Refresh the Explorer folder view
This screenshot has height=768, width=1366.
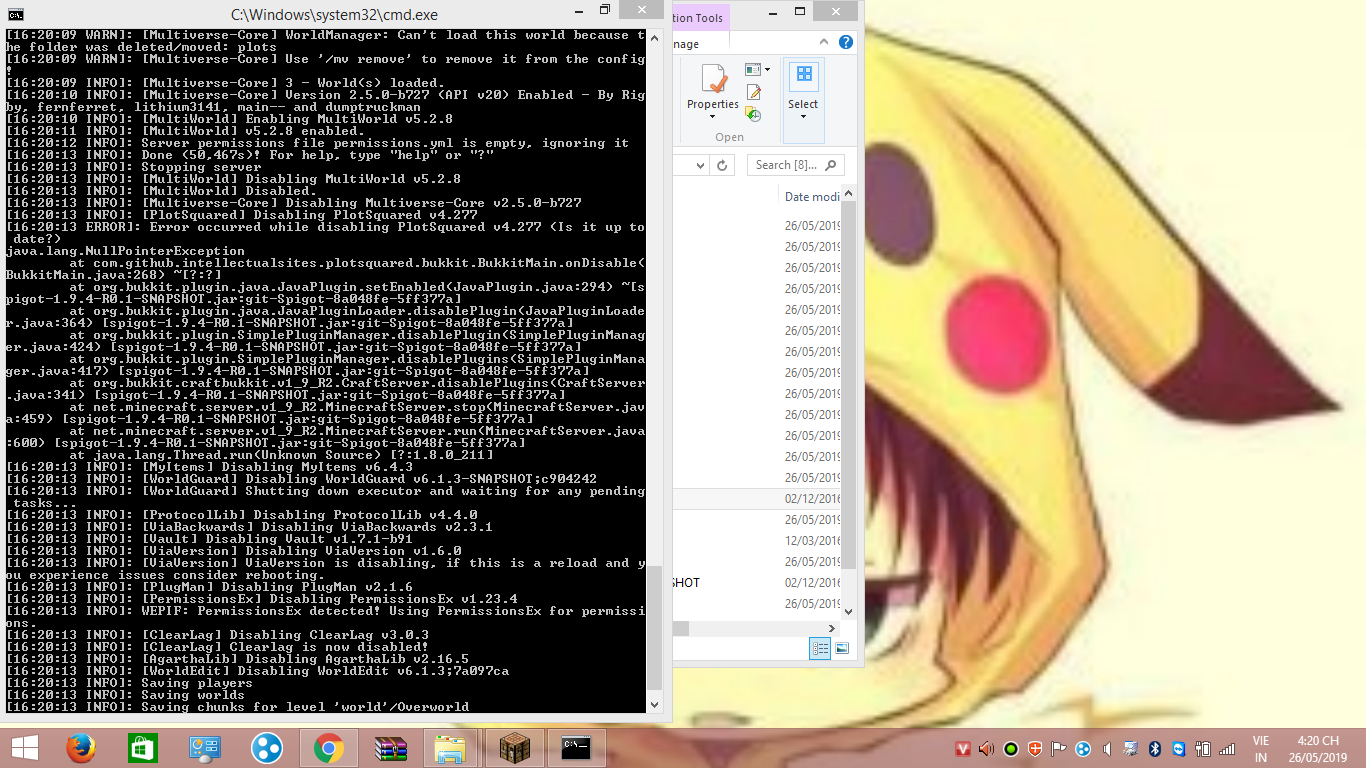[x=722, y=165]
